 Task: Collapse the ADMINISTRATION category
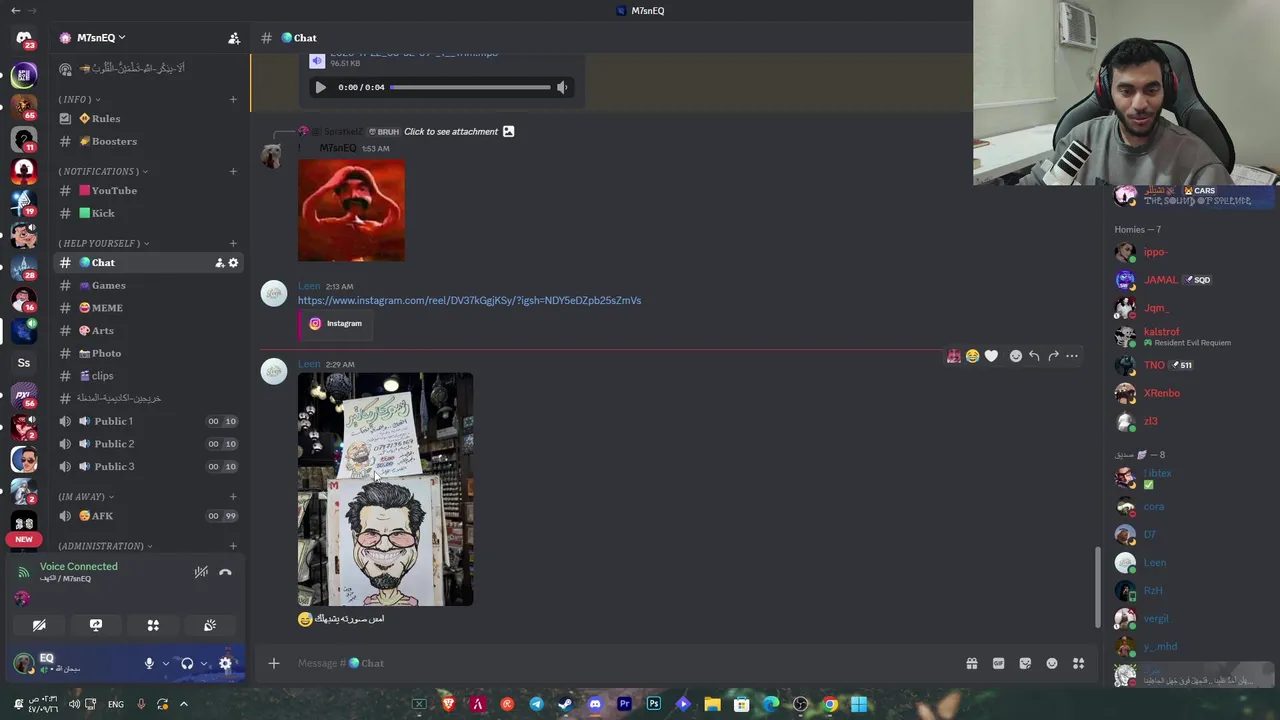coord(105,546)
